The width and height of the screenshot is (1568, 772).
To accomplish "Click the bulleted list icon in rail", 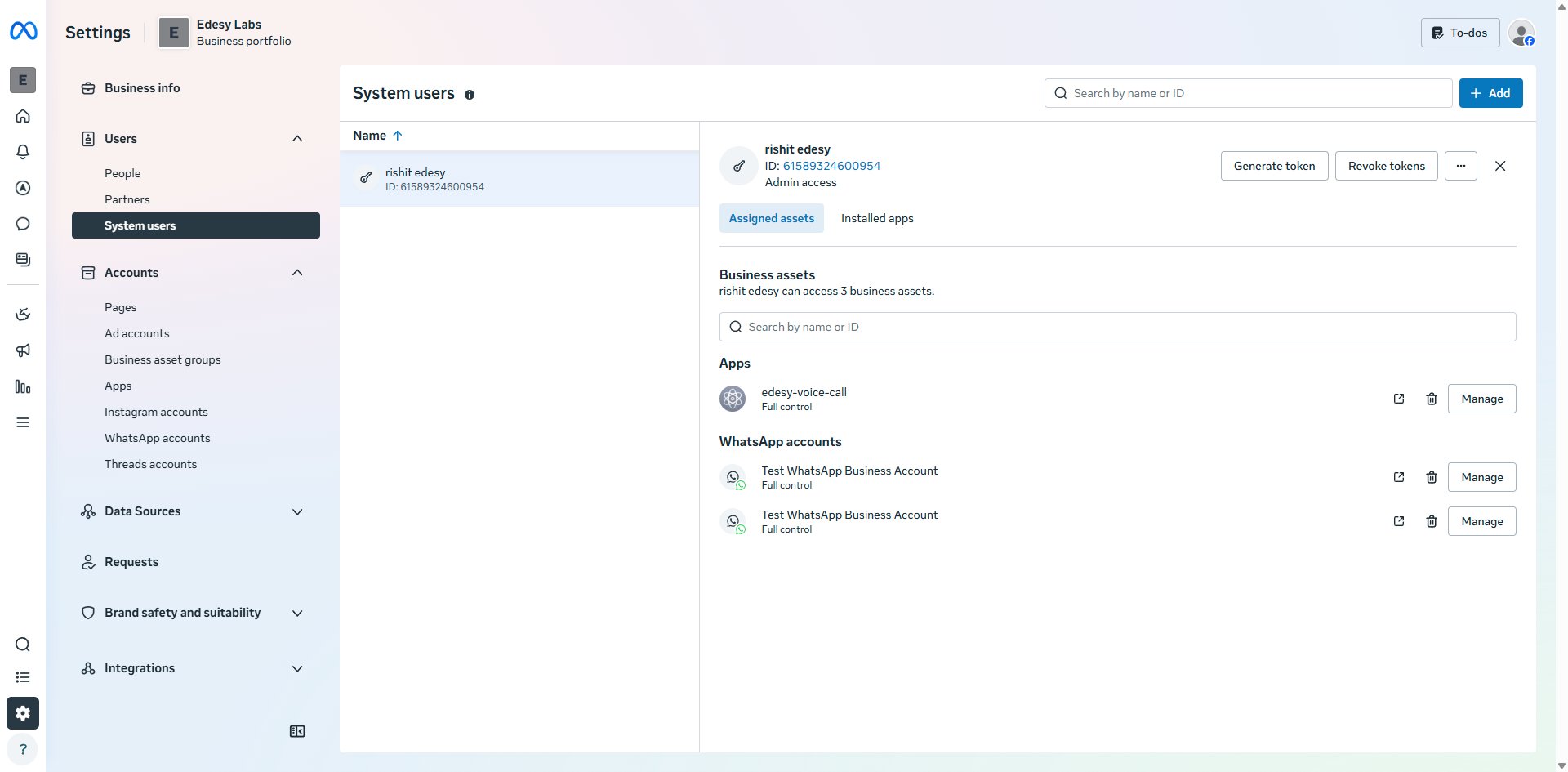I will tap(23, 677).
